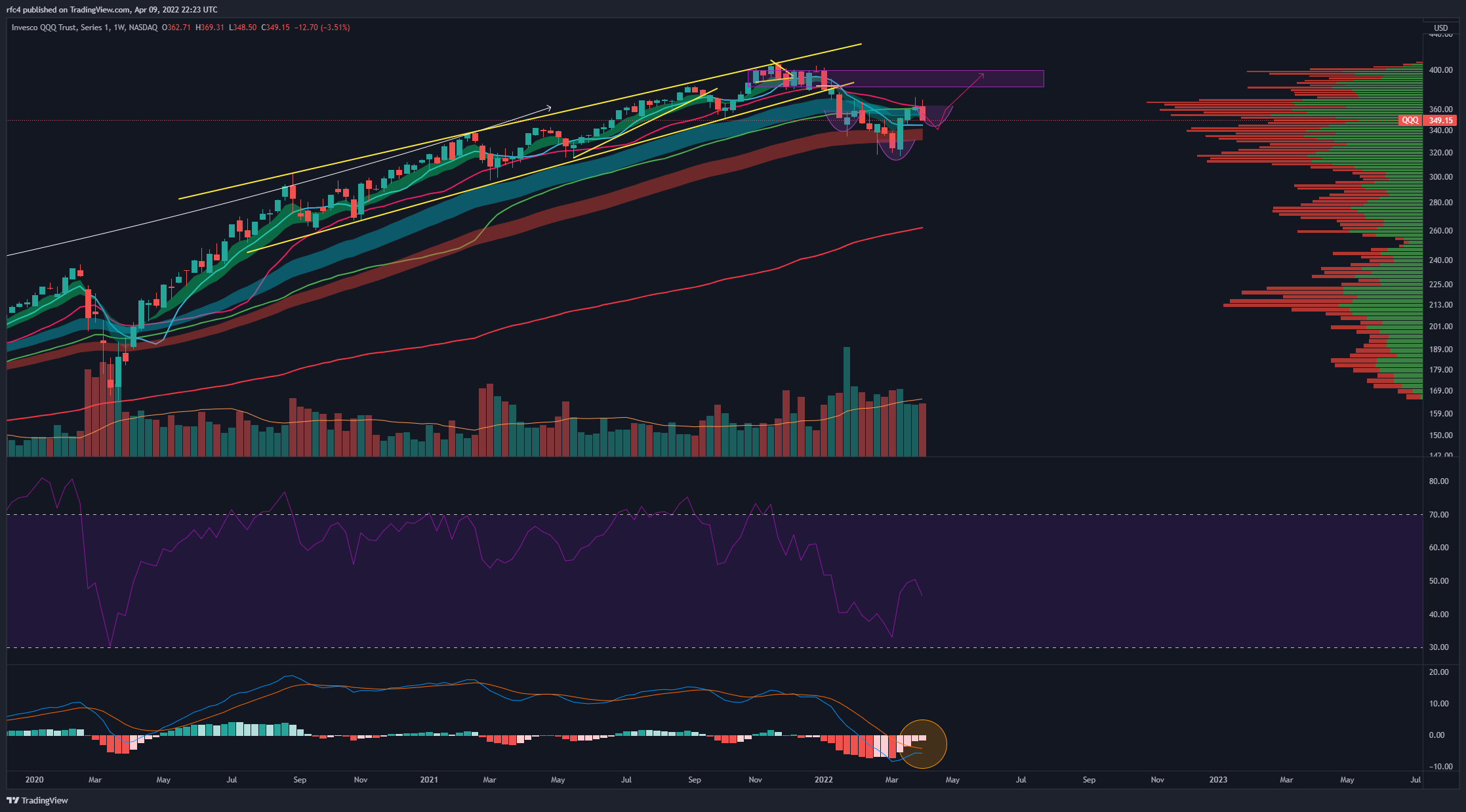
Task: Select the high value H369.31
Action: [210, 28]
